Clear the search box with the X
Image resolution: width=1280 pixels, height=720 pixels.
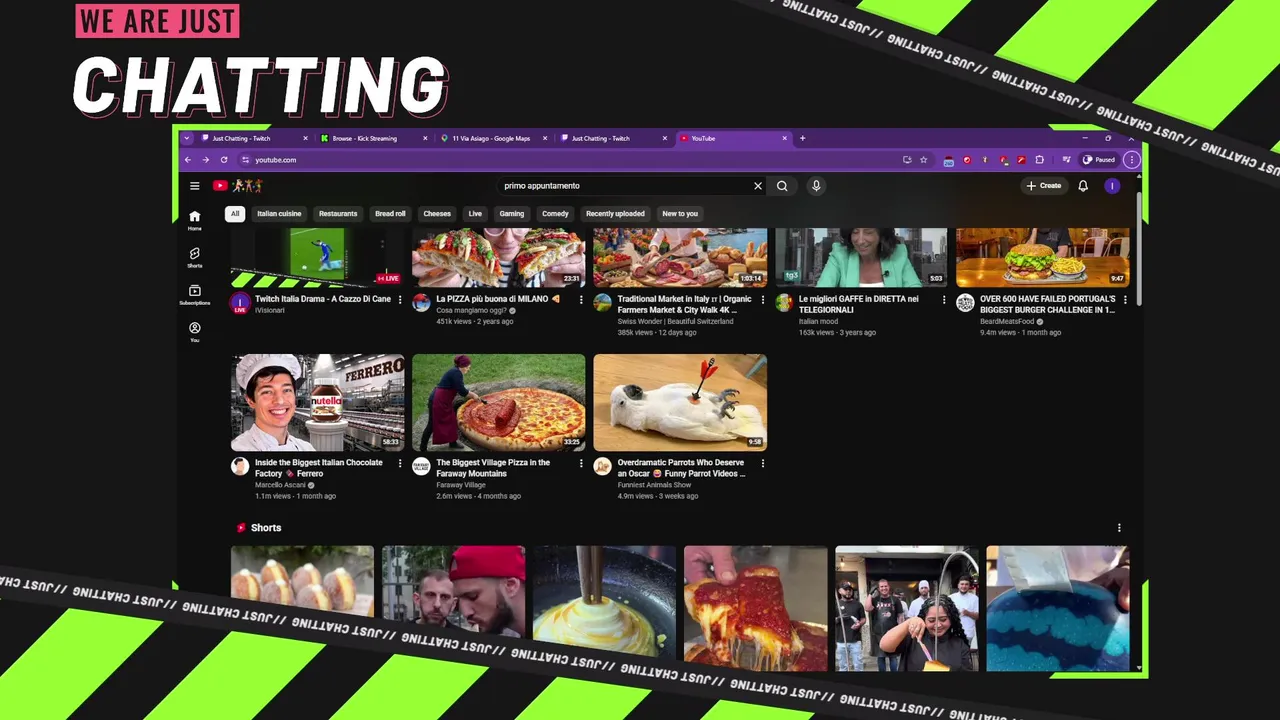(x=758, y=186)
